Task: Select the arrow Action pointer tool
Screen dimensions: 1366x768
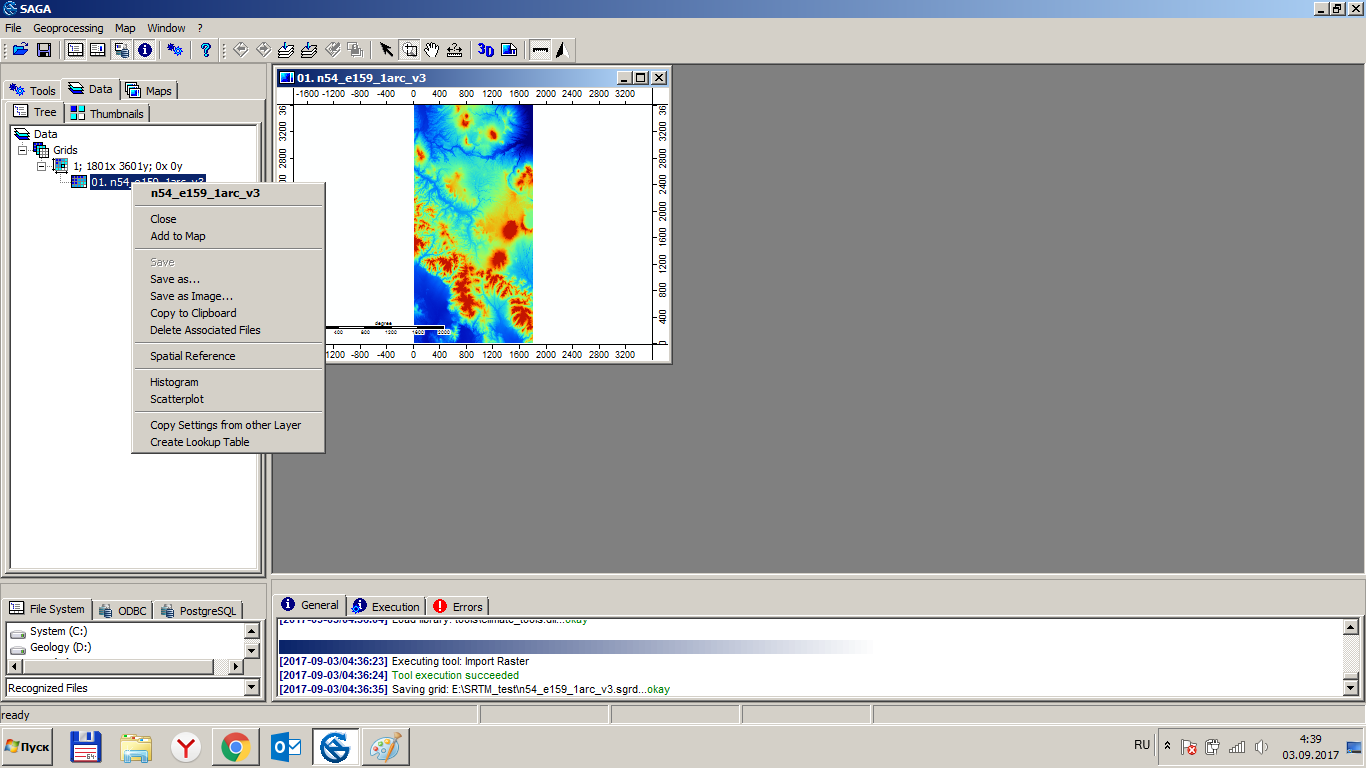Action: [387, 50]
